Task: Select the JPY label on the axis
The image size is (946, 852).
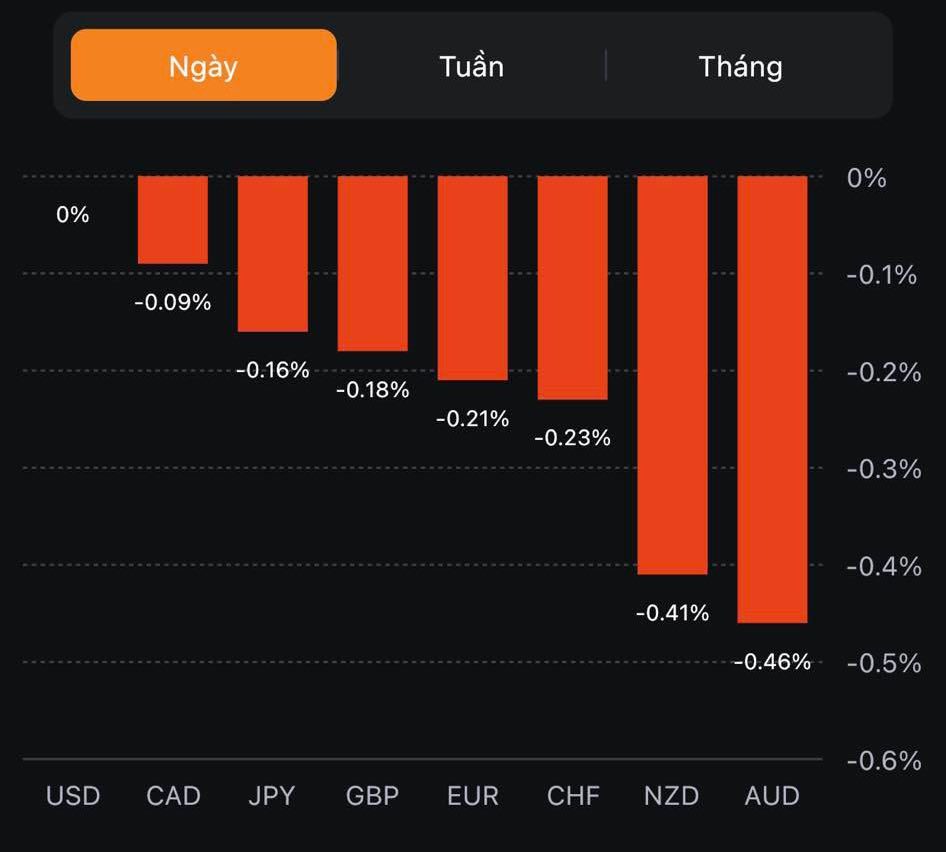Action: [x=272, y=796]
